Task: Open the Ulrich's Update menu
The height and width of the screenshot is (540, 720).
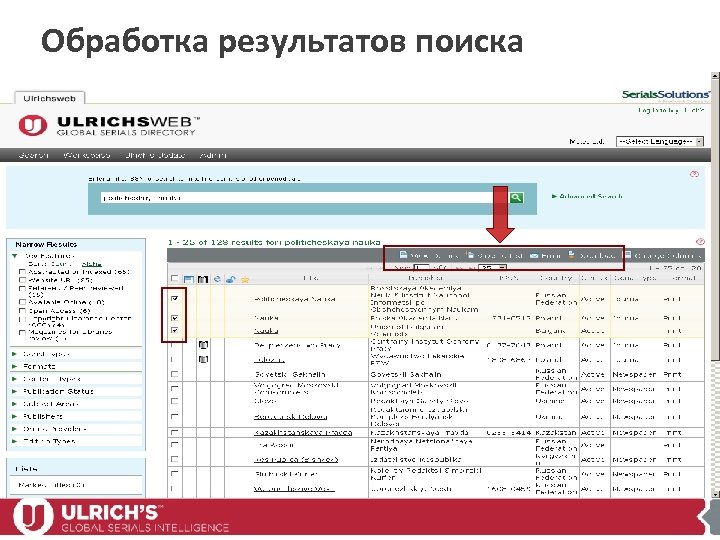Action: [155, 155]
